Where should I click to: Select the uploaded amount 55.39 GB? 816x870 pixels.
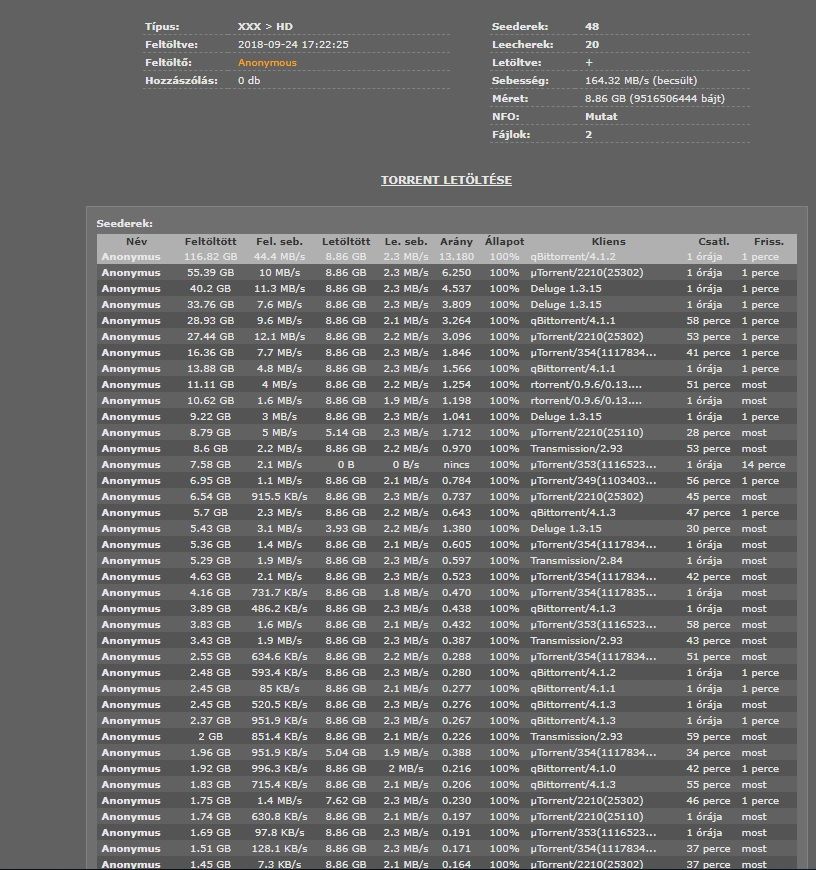click(210, 273)
